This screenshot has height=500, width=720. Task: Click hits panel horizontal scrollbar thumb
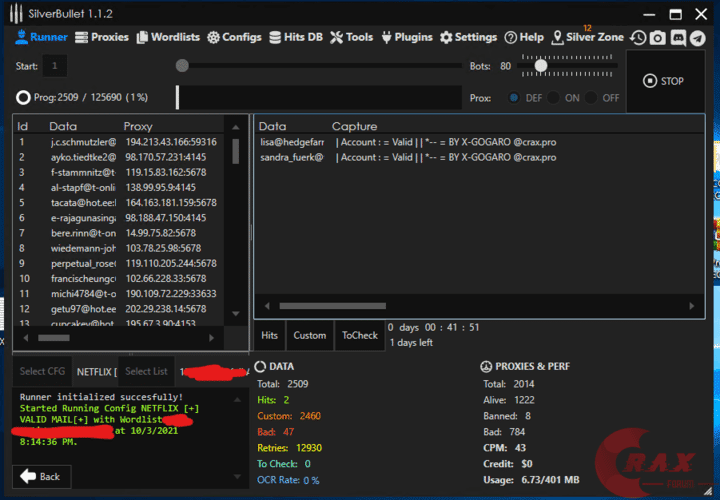point(332,306)
